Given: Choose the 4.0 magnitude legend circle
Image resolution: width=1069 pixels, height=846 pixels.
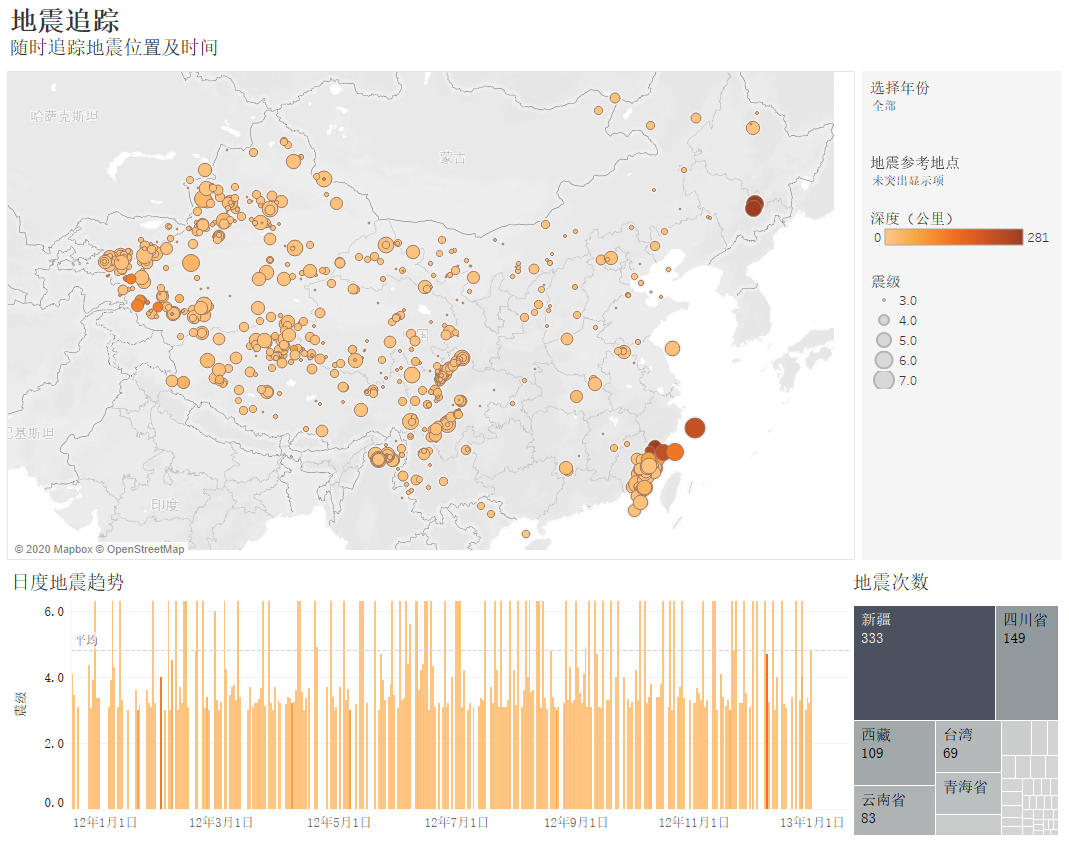Looking at the screenshot, I should (x=884, y=320).
